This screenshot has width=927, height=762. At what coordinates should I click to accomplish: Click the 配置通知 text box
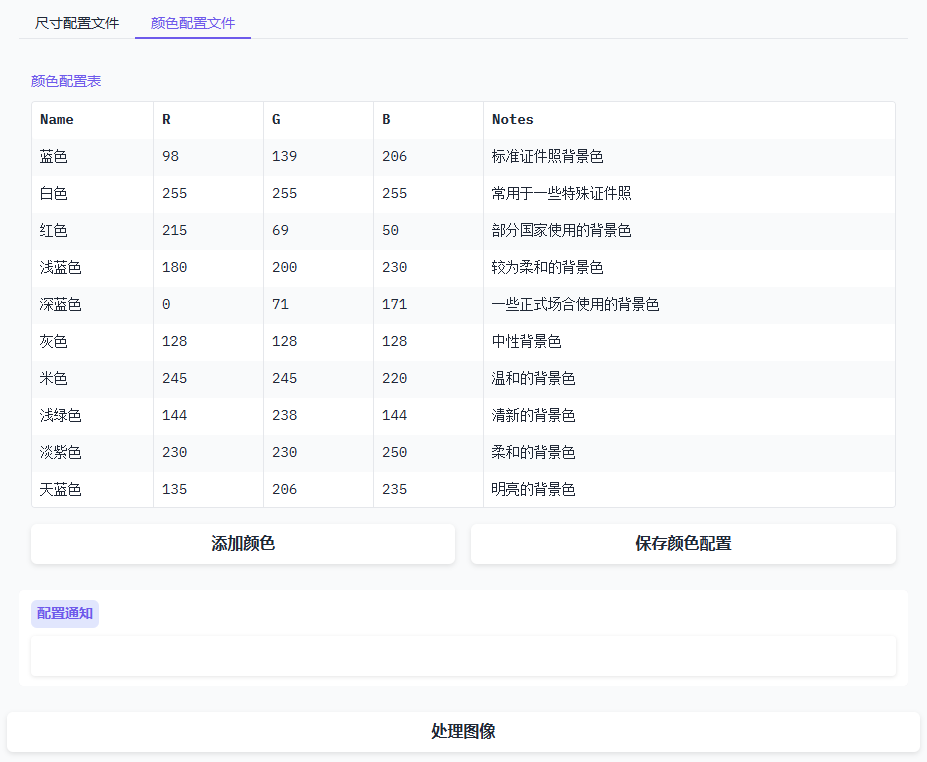tap(463, 656)
